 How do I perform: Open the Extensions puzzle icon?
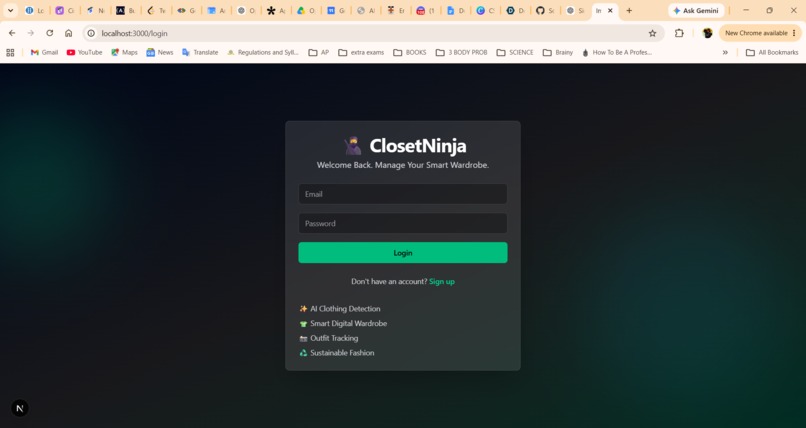[680, 33]
